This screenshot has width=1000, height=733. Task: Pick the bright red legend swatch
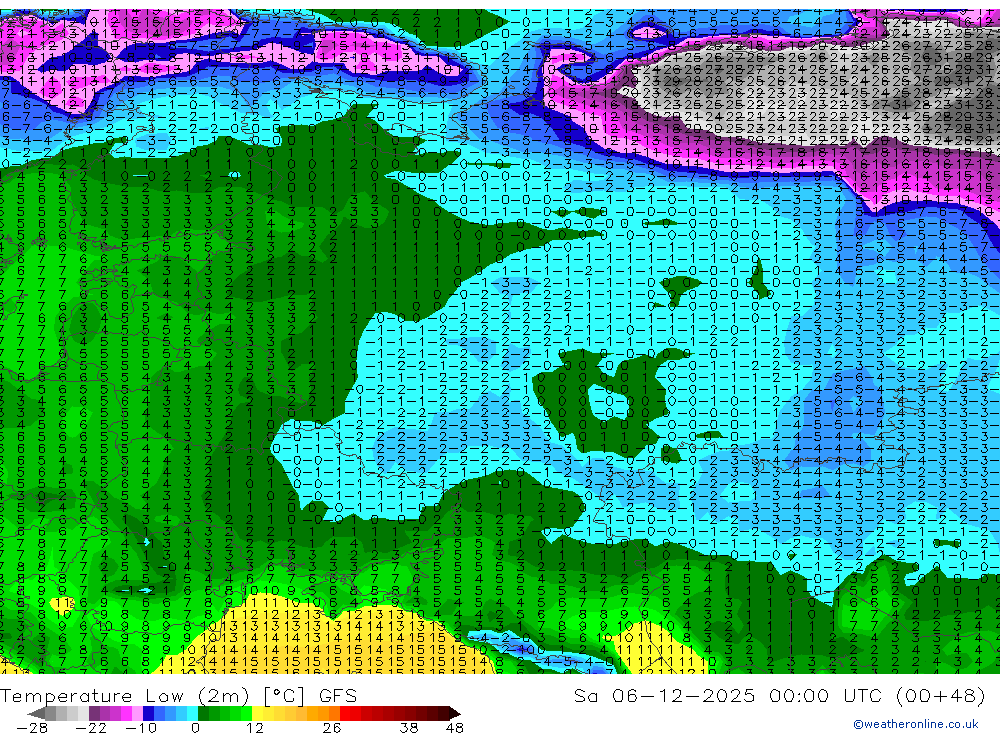tap(345, 713)
